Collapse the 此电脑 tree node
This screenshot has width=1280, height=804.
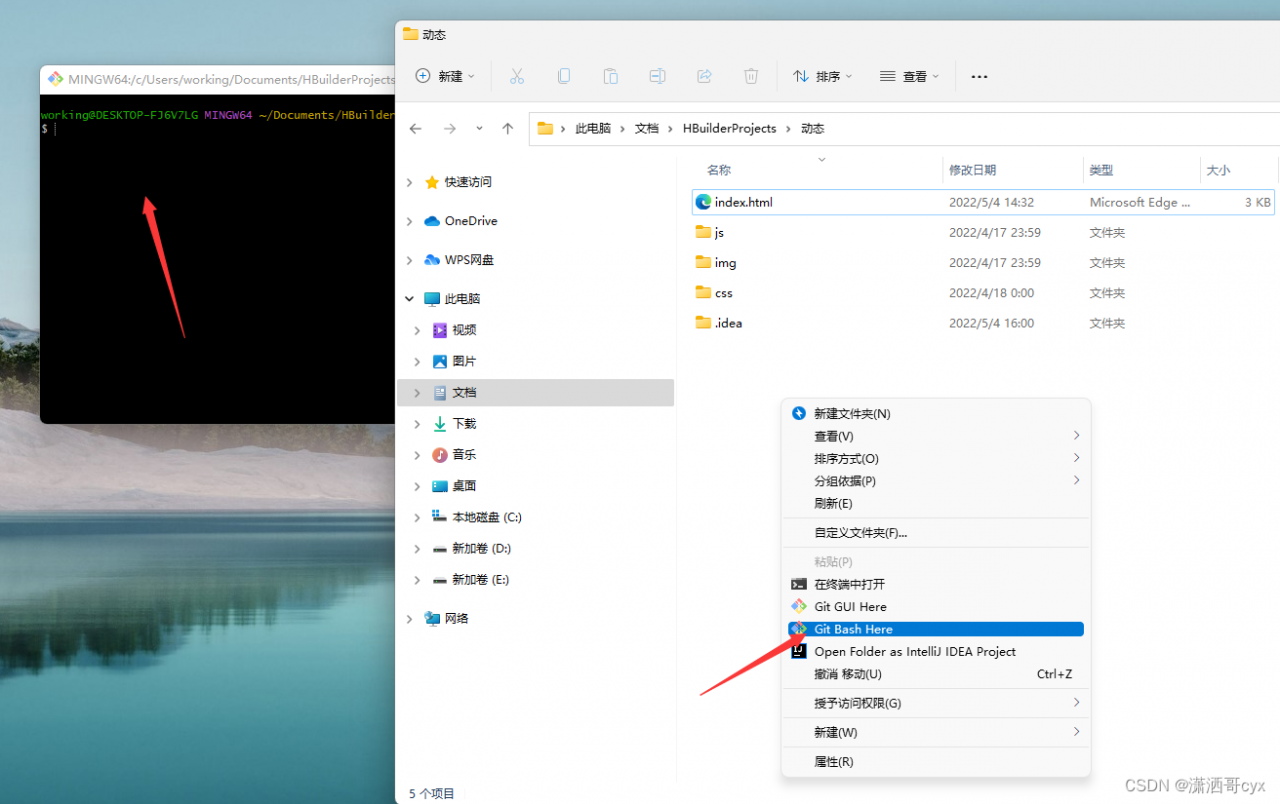(x=409, y=299)
